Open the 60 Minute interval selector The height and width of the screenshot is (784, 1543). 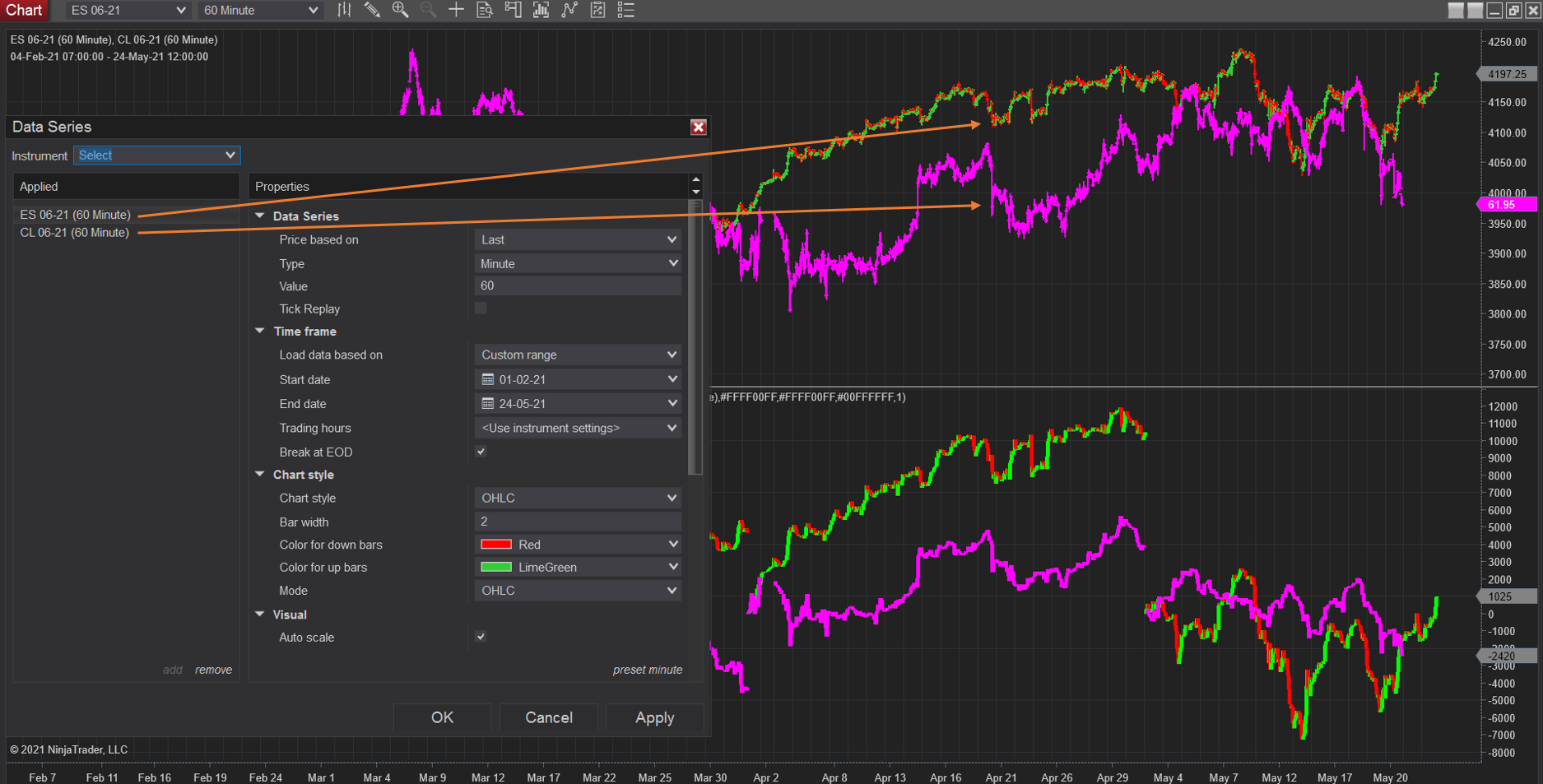click(260, 10)
